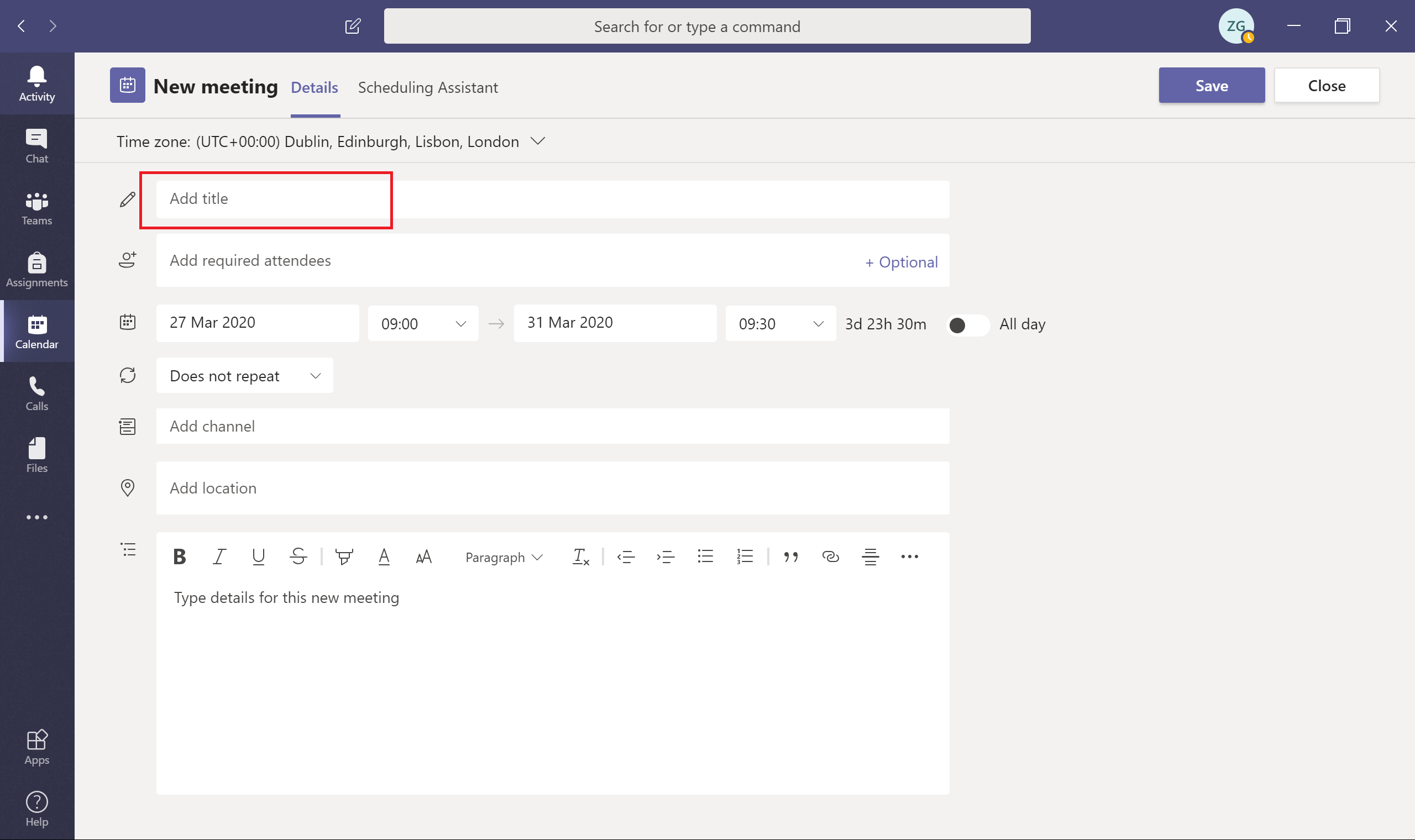
Task: Focus the search or command box
Action: 707,27
